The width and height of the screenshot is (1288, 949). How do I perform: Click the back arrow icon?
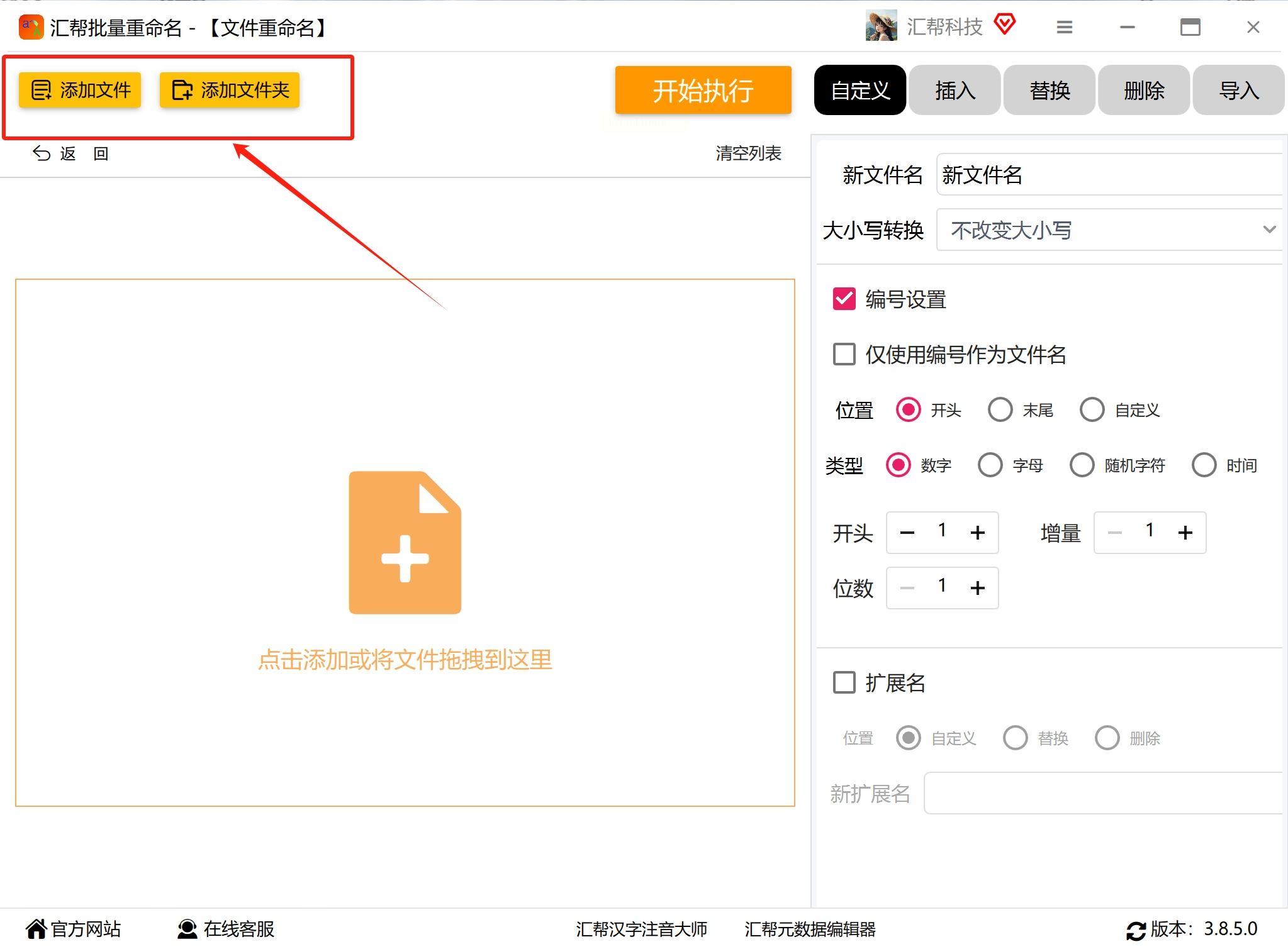point(42,153)
